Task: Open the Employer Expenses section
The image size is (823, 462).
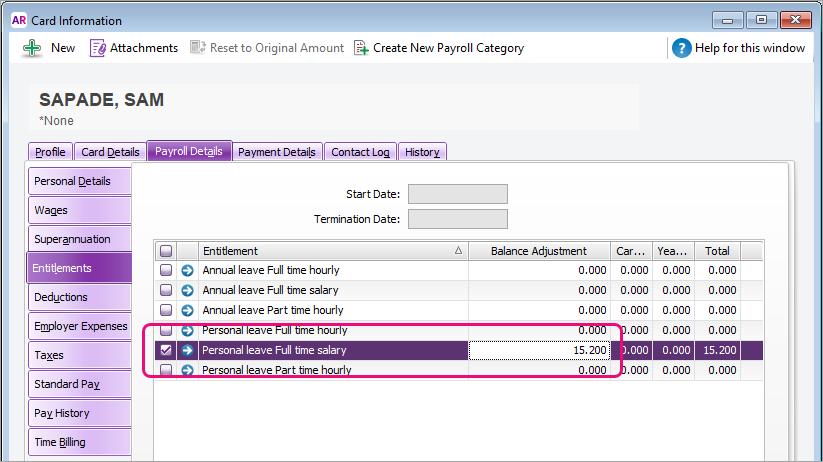Action: [x=80, y=326]
